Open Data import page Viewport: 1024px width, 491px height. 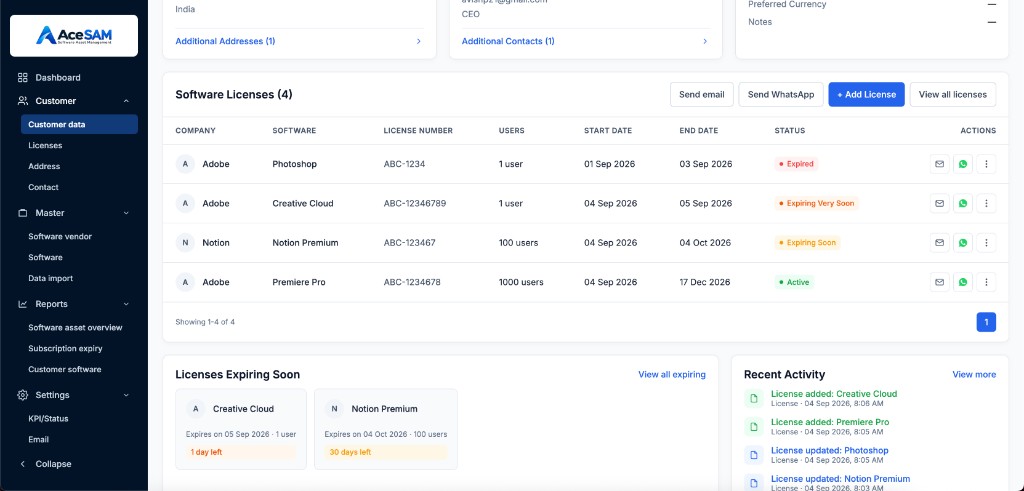click(x=50, y=278)
